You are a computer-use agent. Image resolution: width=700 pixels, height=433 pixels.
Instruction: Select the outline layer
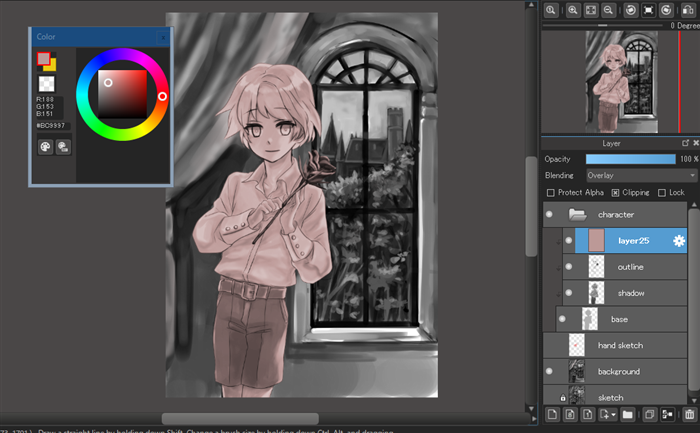pos(625,267)
